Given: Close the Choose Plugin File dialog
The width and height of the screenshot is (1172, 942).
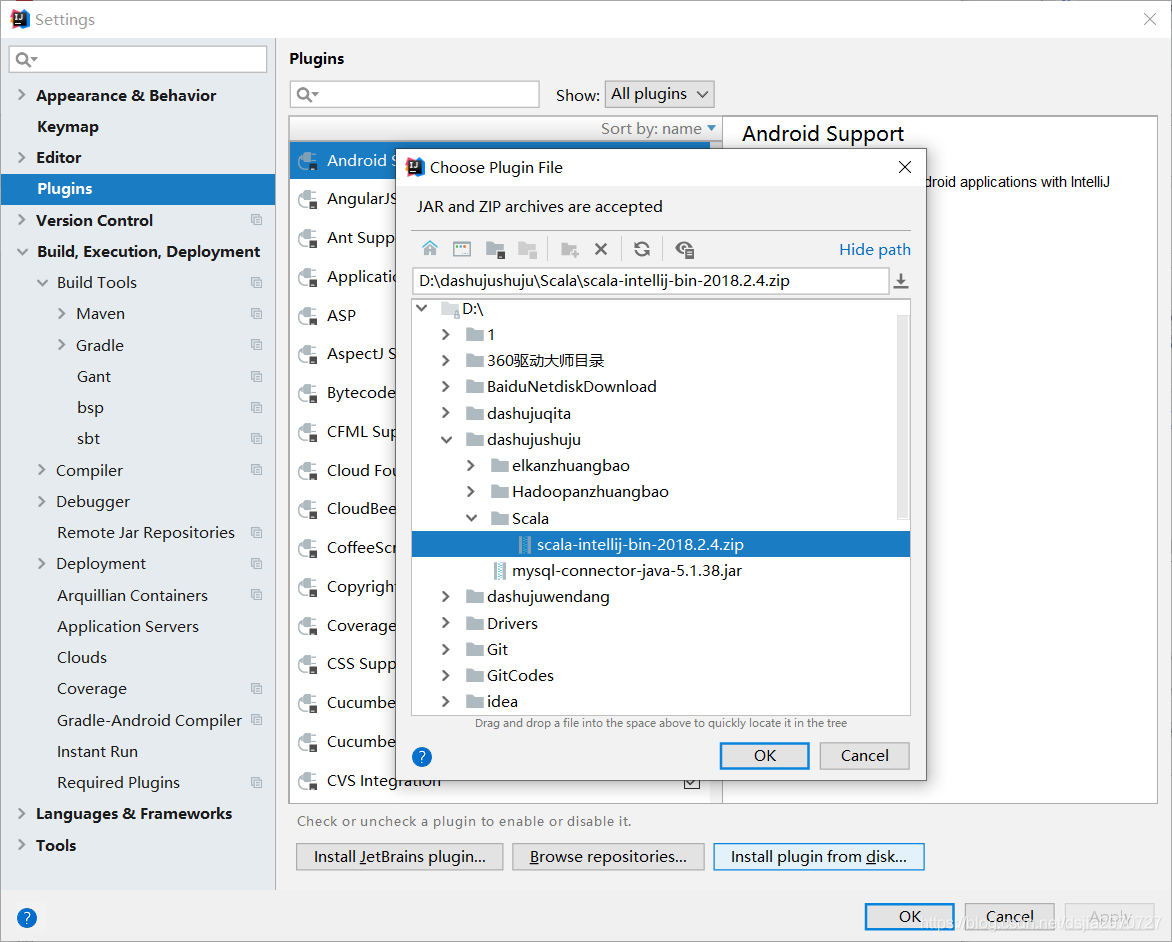Looking at the screenshot, I should [x=904, y=167].
